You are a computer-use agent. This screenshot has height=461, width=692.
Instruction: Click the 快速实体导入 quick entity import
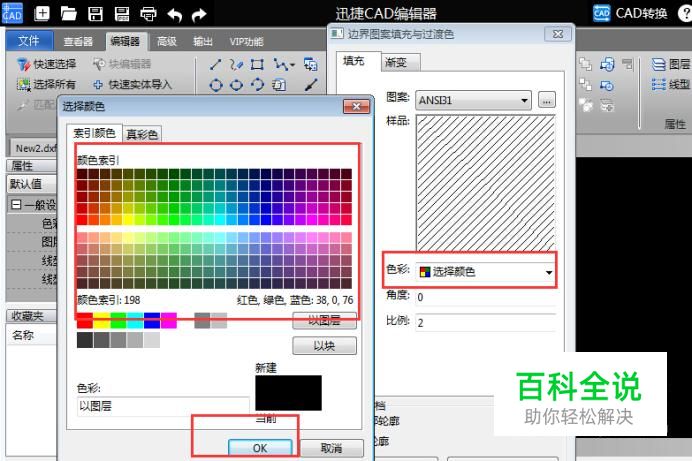point(132,84)
